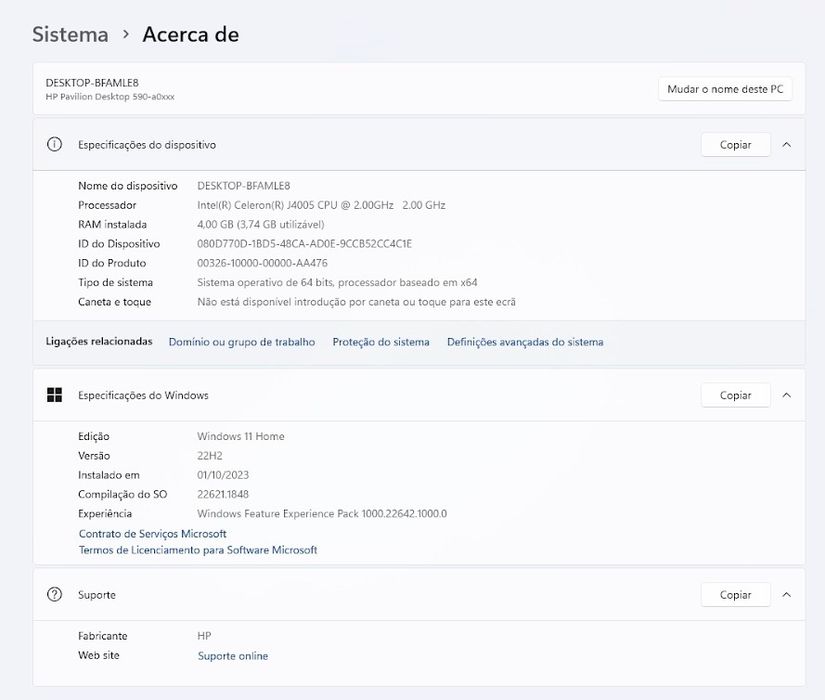Copy the Suporte information
This screenshot has height=700, width=825.
coord(736,595)
